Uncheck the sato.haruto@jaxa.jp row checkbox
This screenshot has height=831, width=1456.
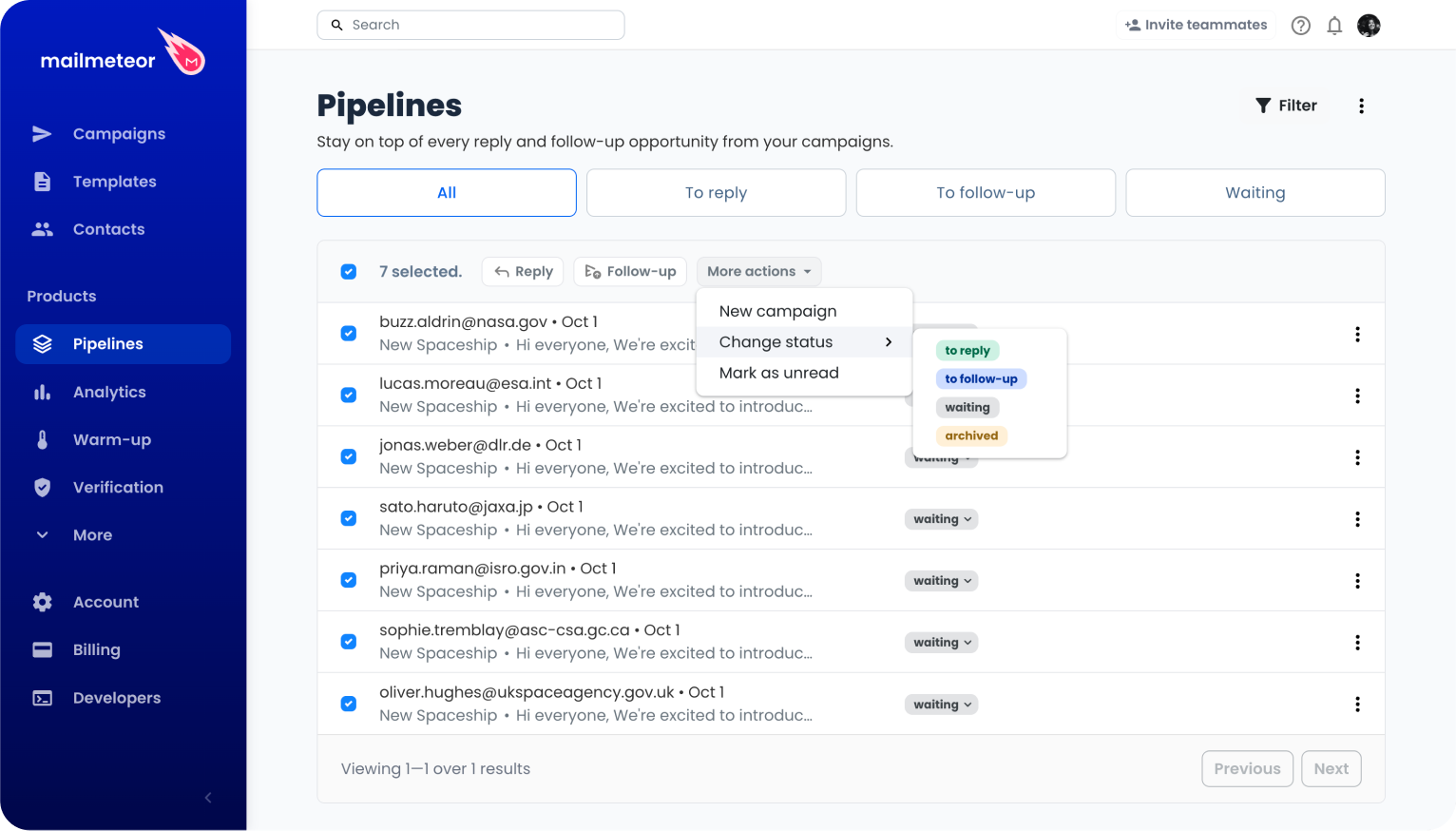point(349,519)
